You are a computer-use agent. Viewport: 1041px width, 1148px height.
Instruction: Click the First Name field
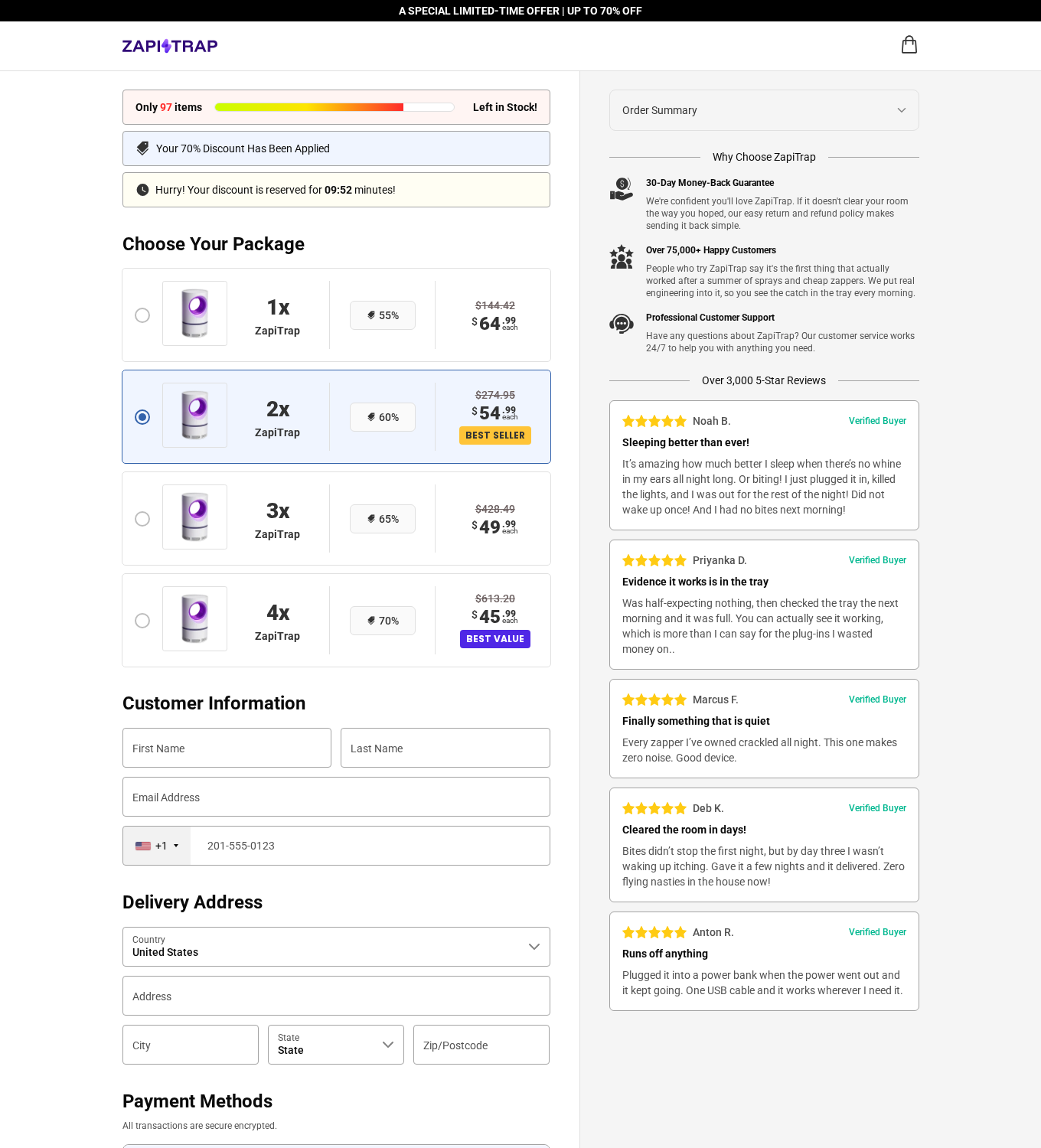click(227, 748)
